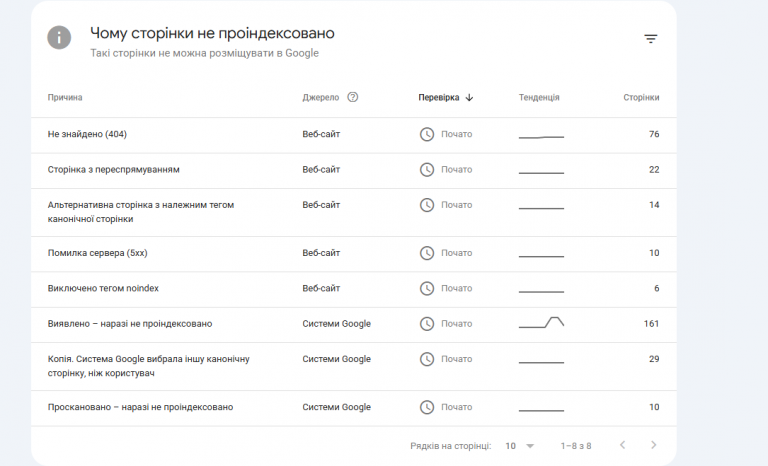The image size is (768, 466).
Task: Click the Чому сторінки не проіндексовано heading
Action: click(x=212, y=33)
